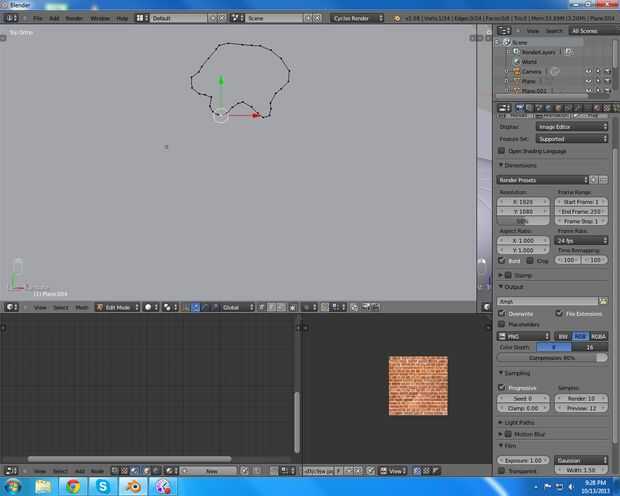Open the Cycles Render engine dropdown
The width and height of the screenshot is (620, 496).
pos(357,18)
